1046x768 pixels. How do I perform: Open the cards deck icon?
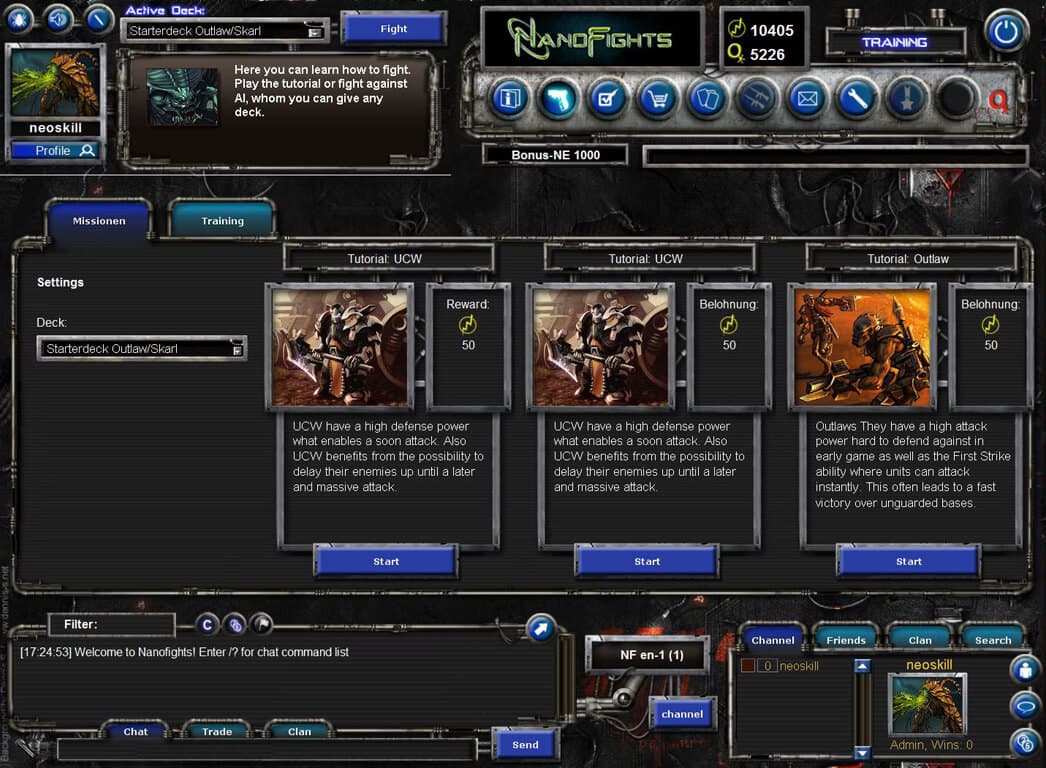click(707, 99)
